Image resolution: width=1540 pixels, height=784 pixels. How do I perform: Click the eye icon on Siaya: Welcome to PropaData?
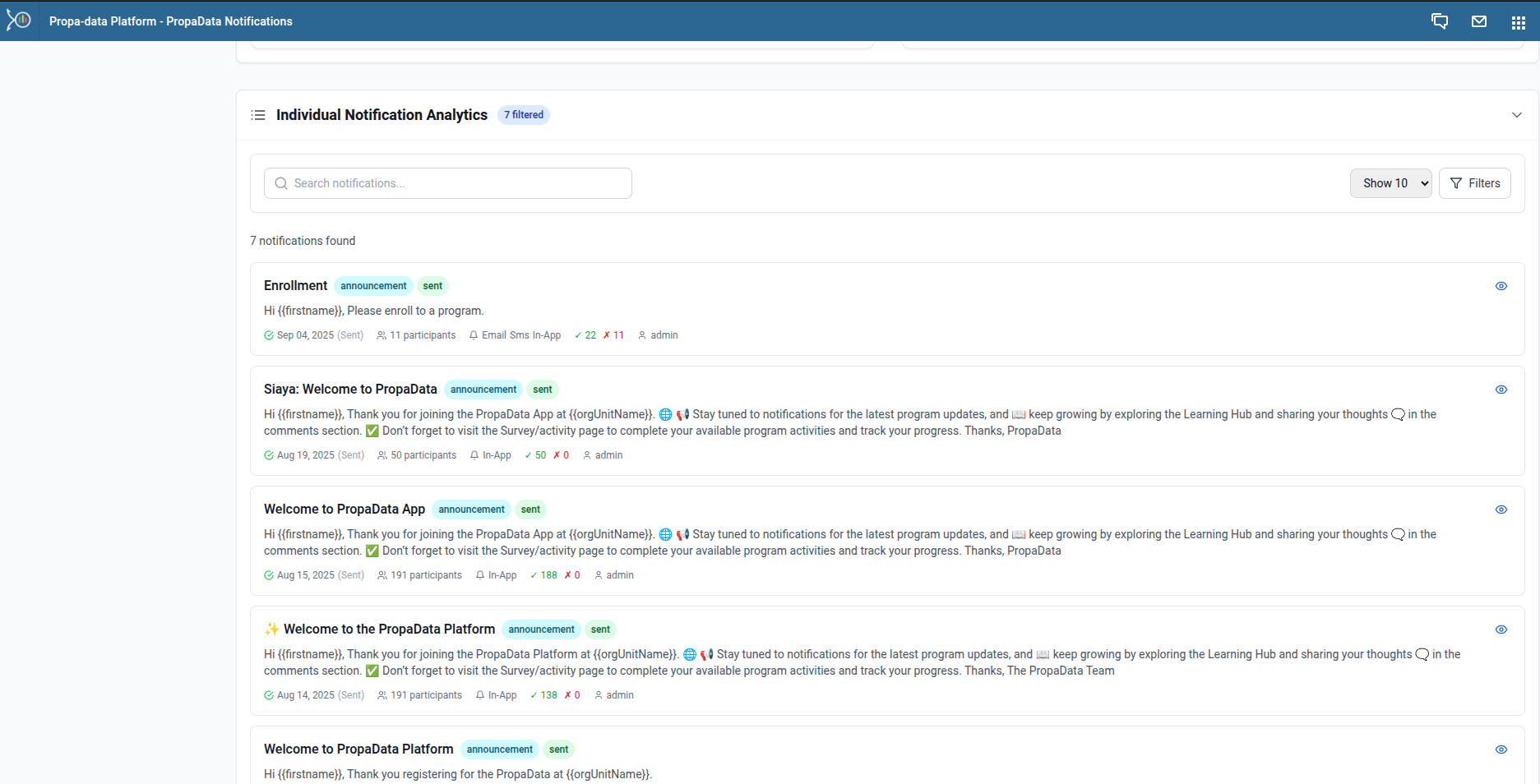pyautogui.click(x=1501, y=390)
